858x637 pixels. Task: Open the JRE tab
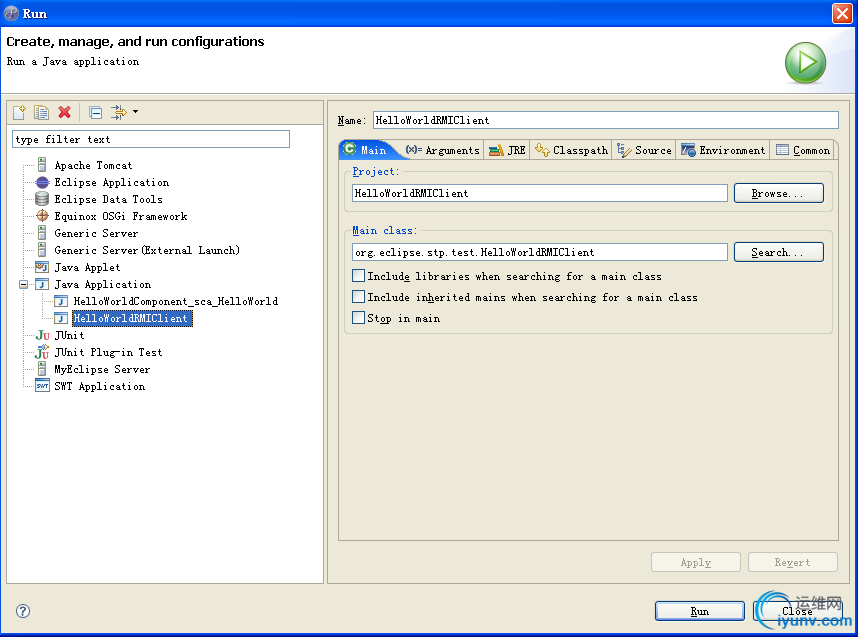pos(507,150)
